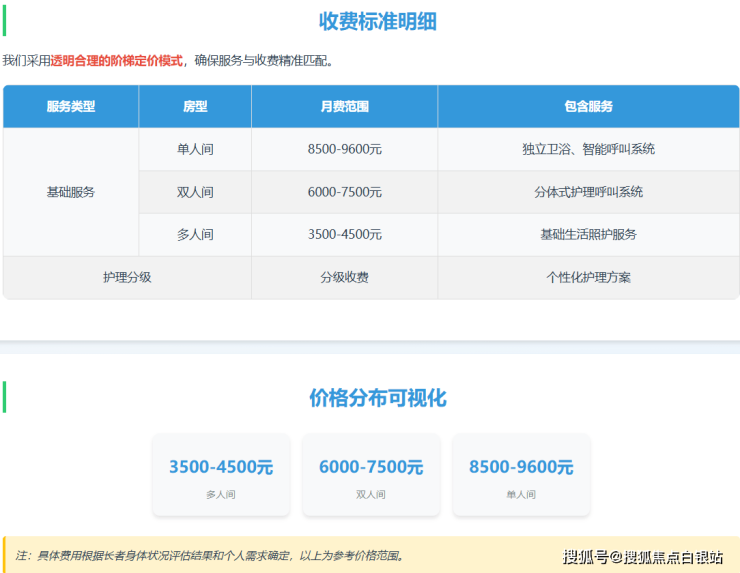Screen dimensions: 740x573
Task: Click the 双人间 cell in the table
Action: coord(195,192)
